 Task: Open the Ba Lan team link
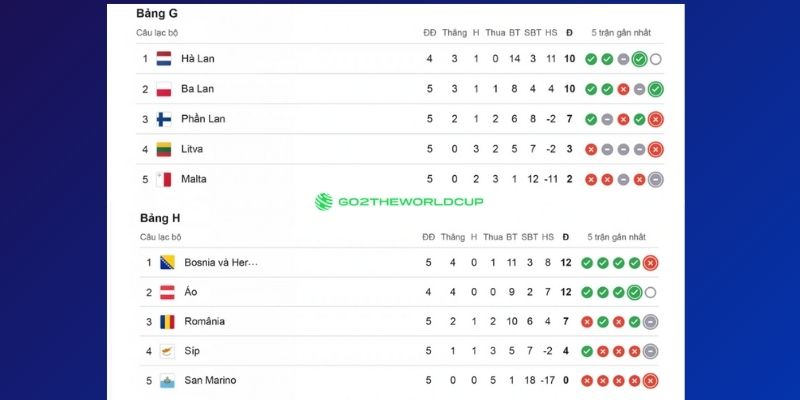coord(197,89)
